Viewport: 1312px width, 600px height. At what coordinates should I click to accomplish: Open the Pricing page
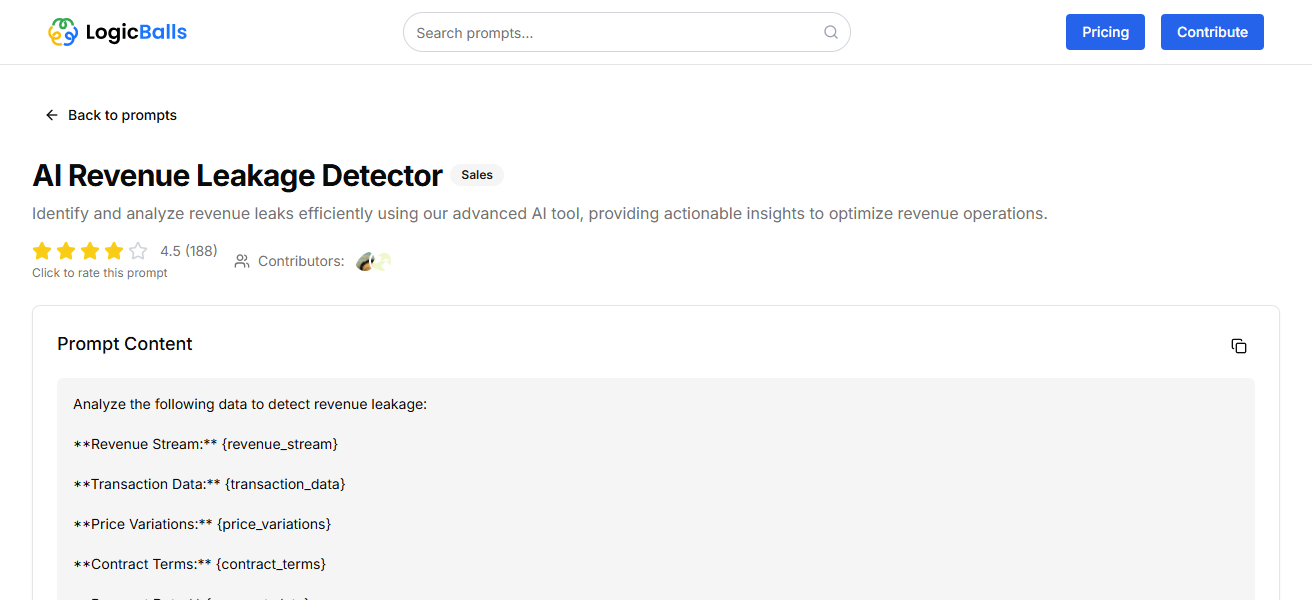tap(1105, 31)
